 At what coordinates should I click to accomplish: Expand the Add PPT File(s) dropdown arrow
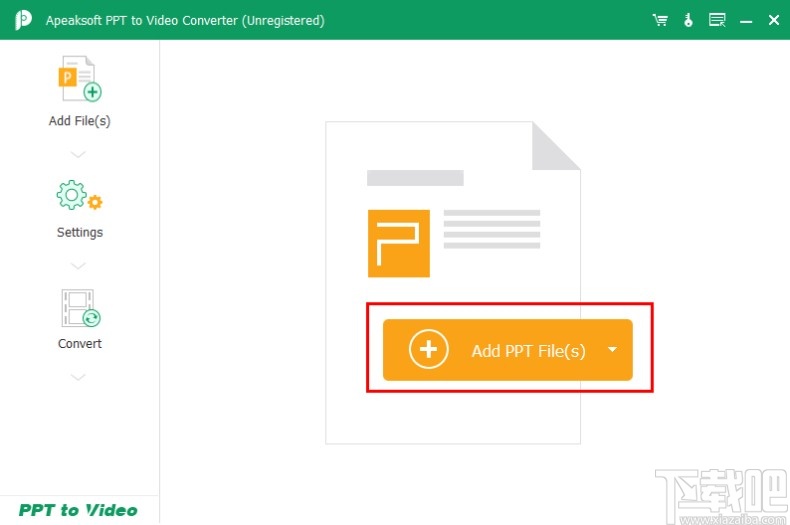[x=612, y=349]
